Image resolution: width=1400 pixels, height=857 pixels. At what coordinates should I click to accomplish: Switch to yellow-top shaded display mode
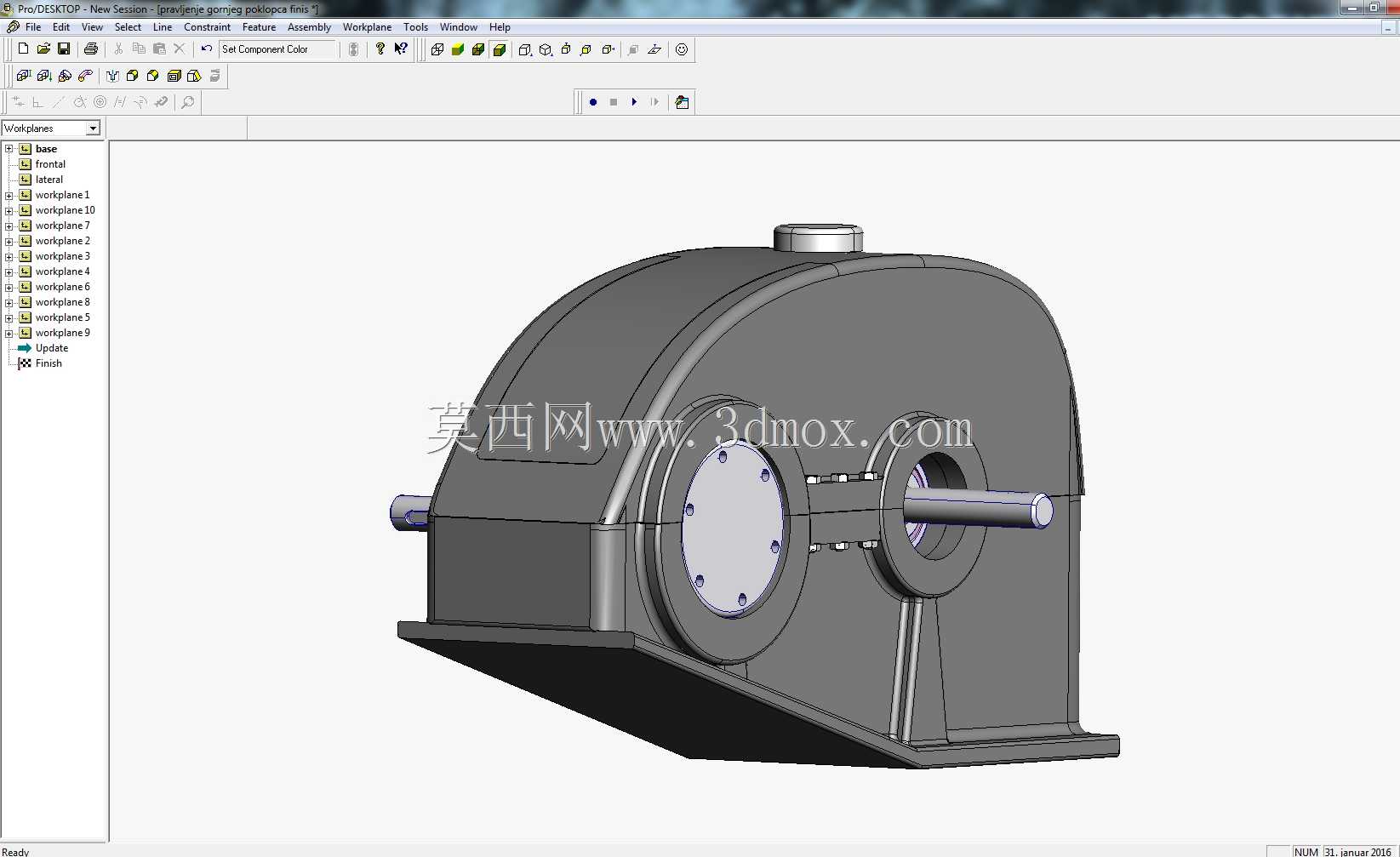click(458, 49)
